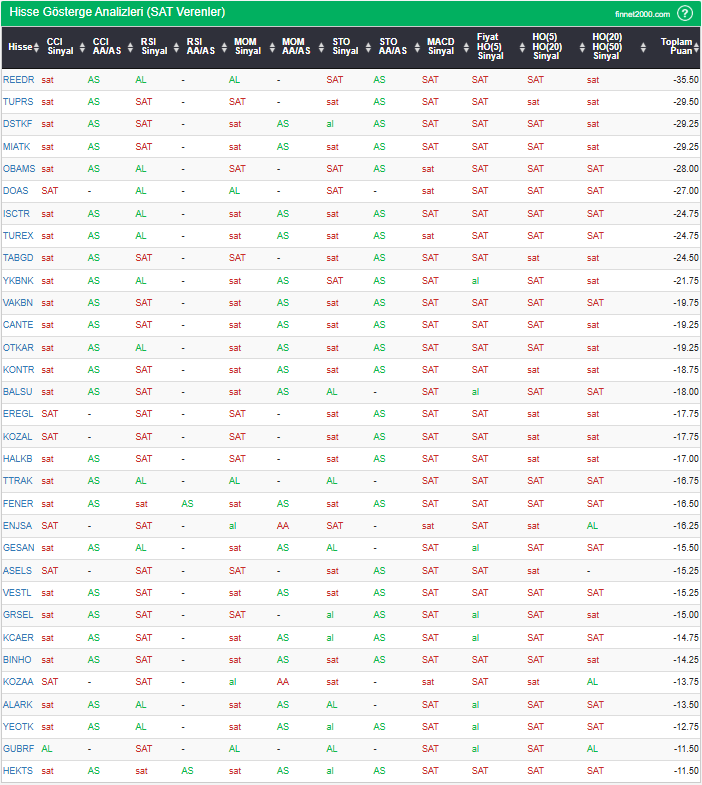The width and height of the screenshot is (702, 785).
Task: Click sort arrows beside STO Sinyal header
Action: pos(367,47)
